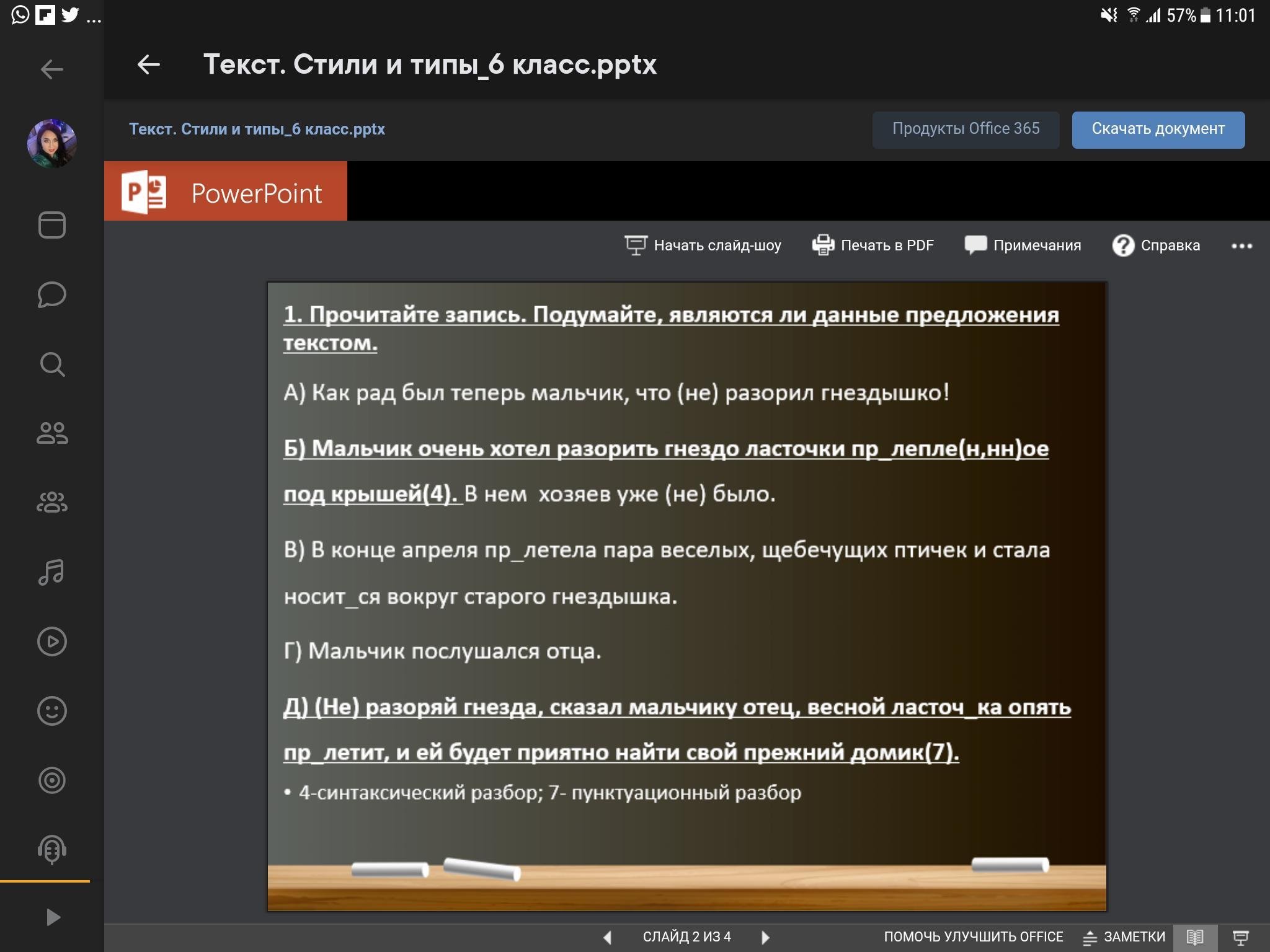Go to the next slide arrow
The height and width of the screenshot is (952, 1270).
(x=765, y=937)
